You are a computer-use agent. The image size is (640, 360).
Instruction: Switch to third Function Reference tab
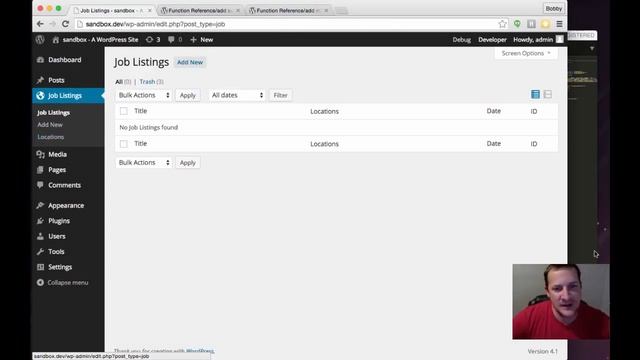[288, 10]
